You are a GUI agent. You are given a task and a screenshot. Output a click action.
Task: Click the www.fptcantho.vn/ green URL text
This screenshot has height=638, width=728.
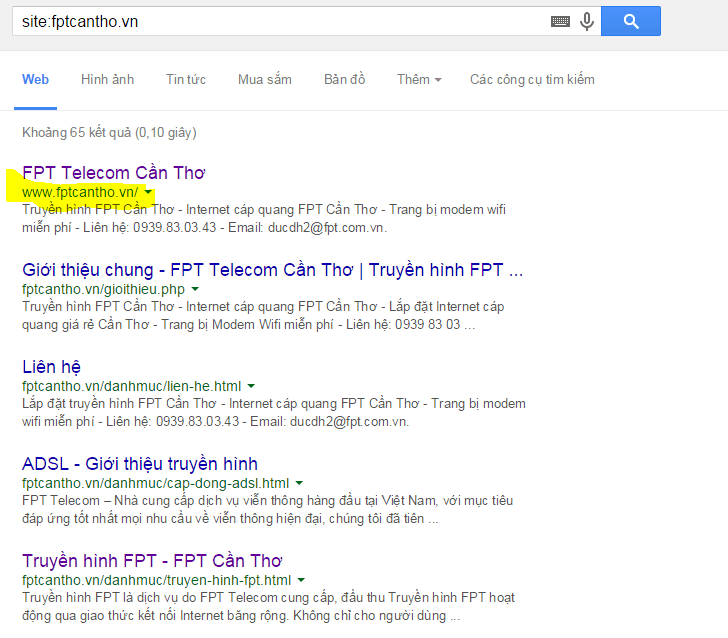[x=80, y=192]
